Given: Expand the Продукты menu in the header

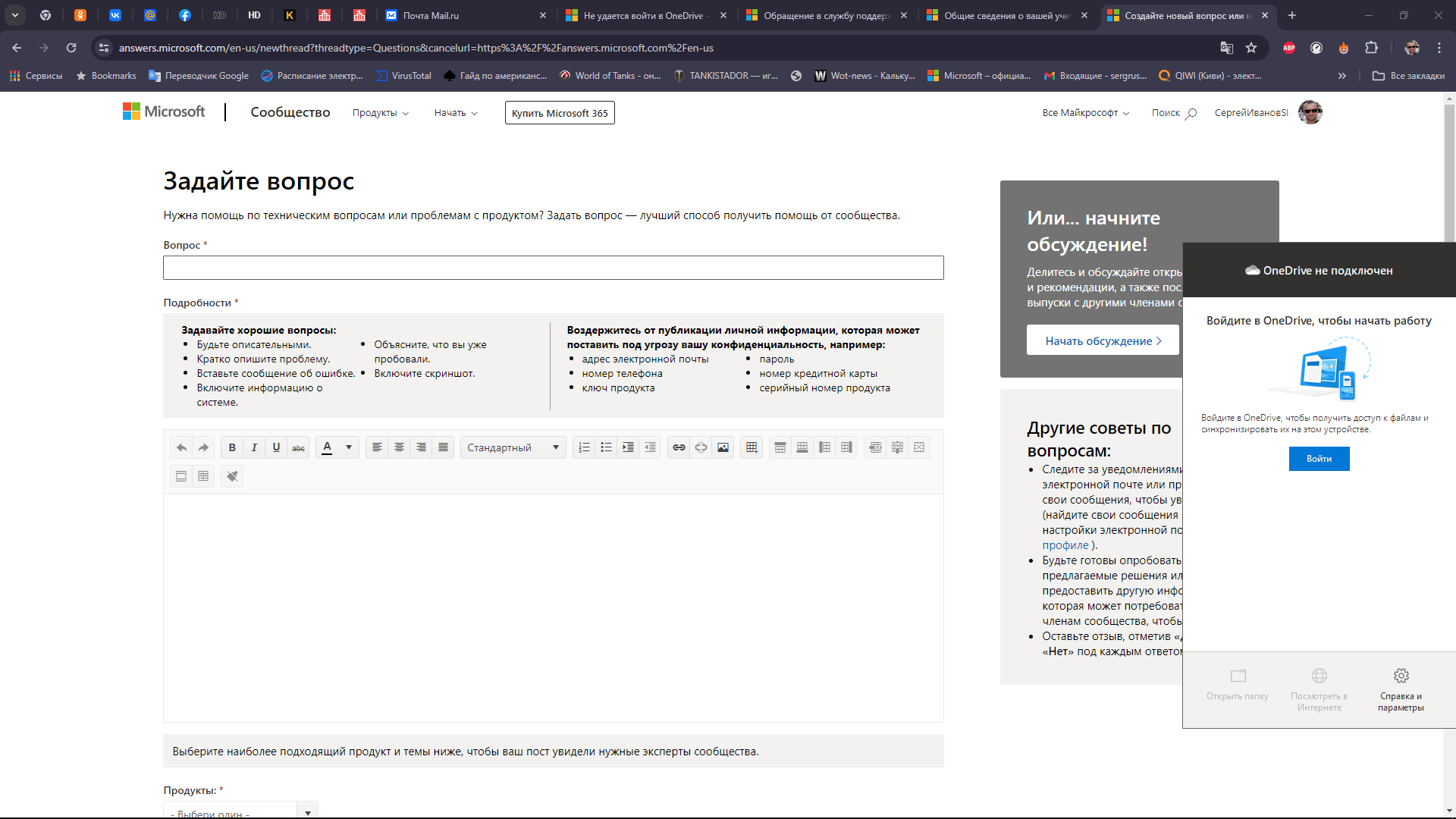Looking at the screenshot, I should (x=381, y=113).
